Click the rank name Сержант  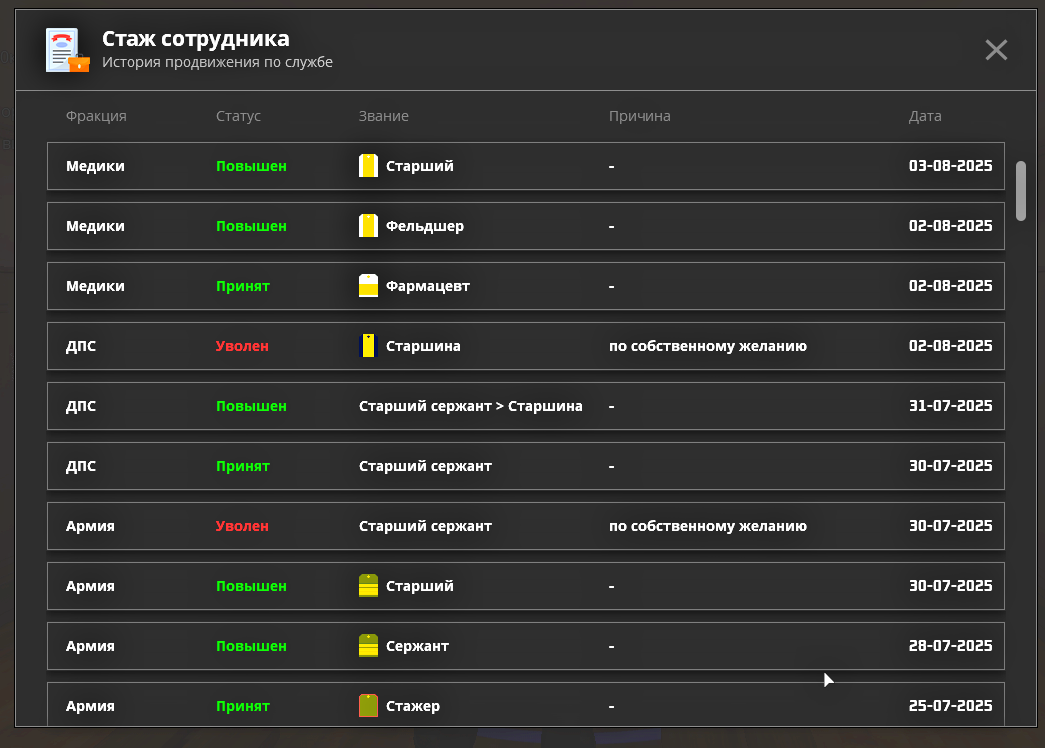click(417, 646)
